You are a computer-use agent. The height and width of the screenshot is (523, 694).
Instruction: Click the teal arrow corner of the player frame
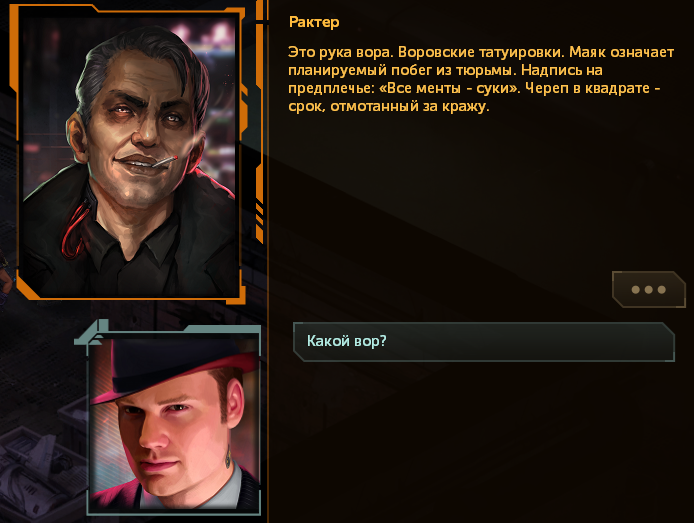pos(92,333)
